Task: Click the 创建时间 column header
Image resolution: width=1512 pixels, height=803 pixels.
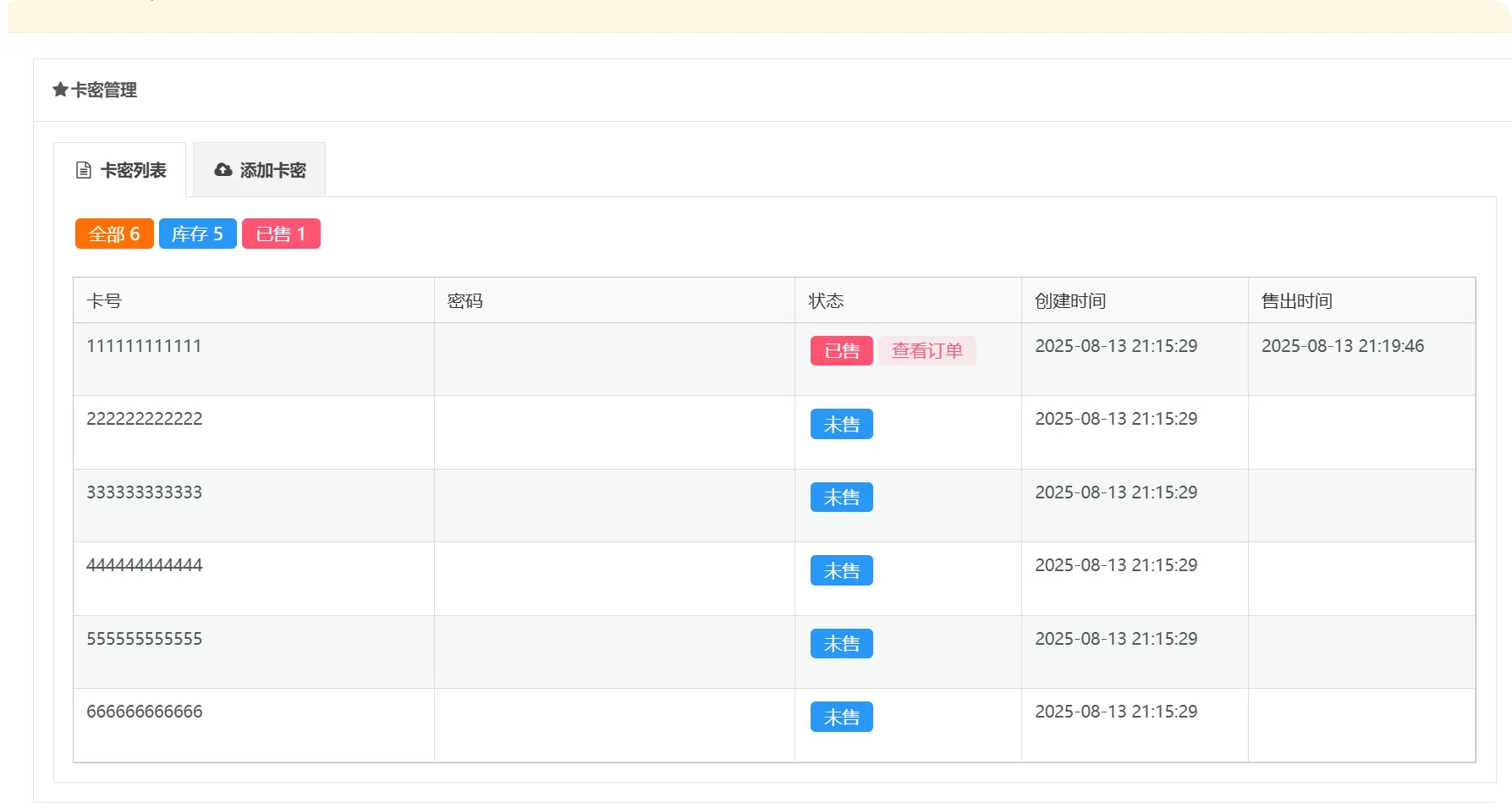Action: 1070,301
